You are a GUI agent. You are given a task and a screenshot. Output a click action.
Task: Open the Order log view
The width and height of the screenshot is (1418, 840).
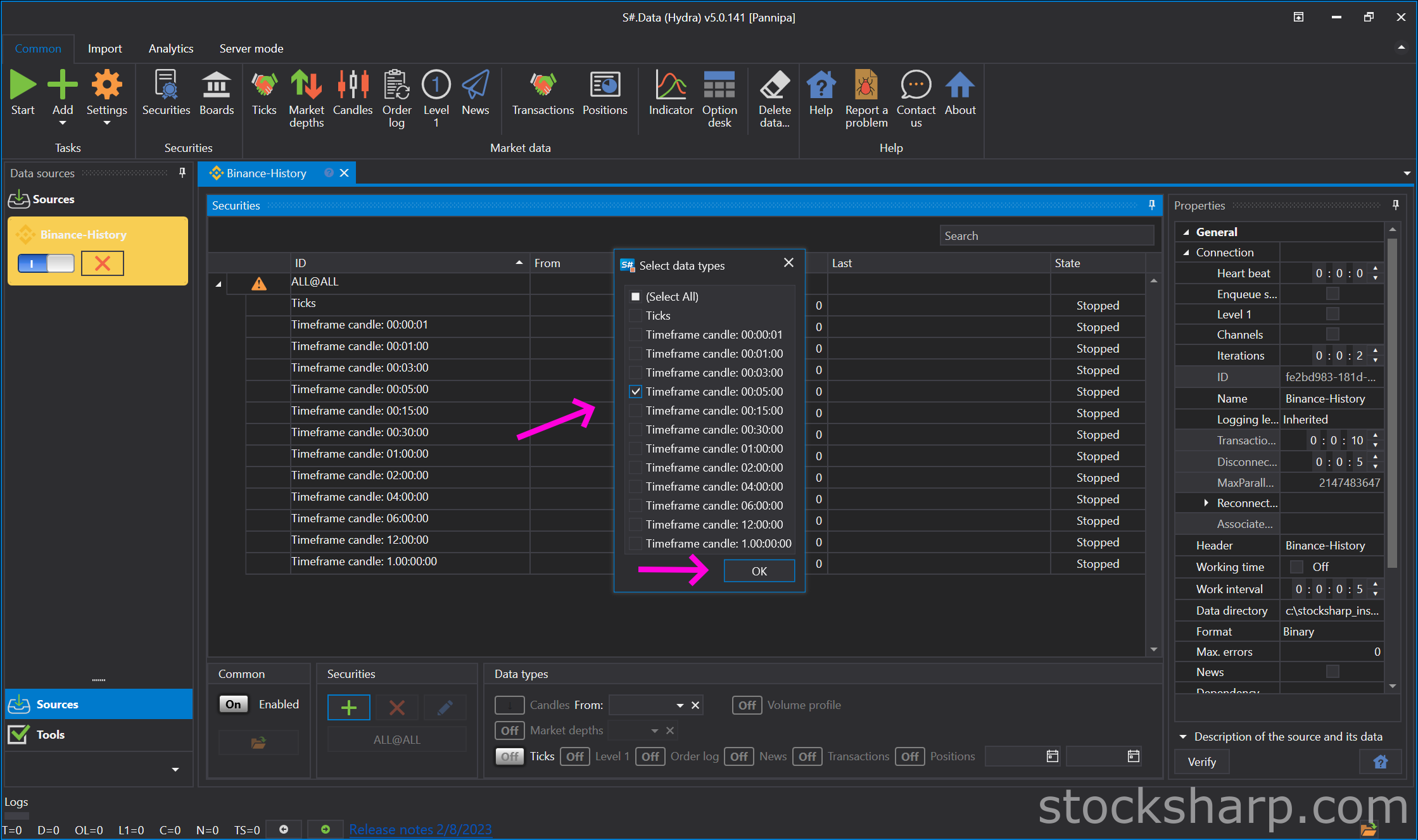[395, 96]
